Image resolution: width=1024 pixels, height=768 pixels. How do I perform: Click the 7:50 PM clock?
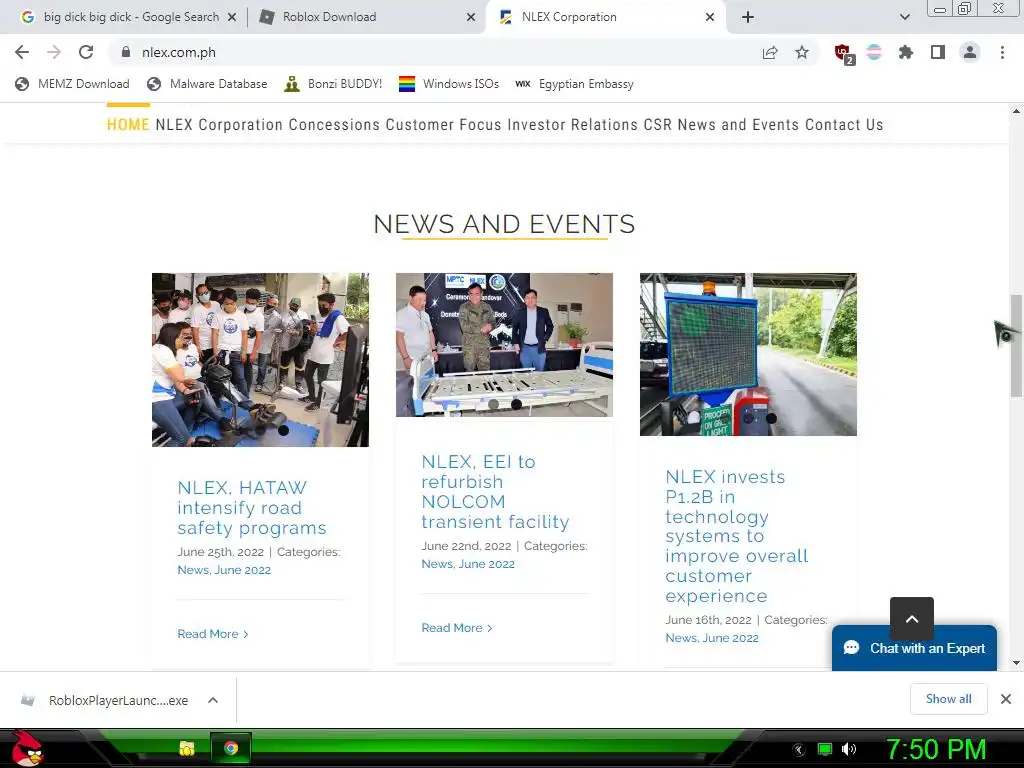[936, 749]
